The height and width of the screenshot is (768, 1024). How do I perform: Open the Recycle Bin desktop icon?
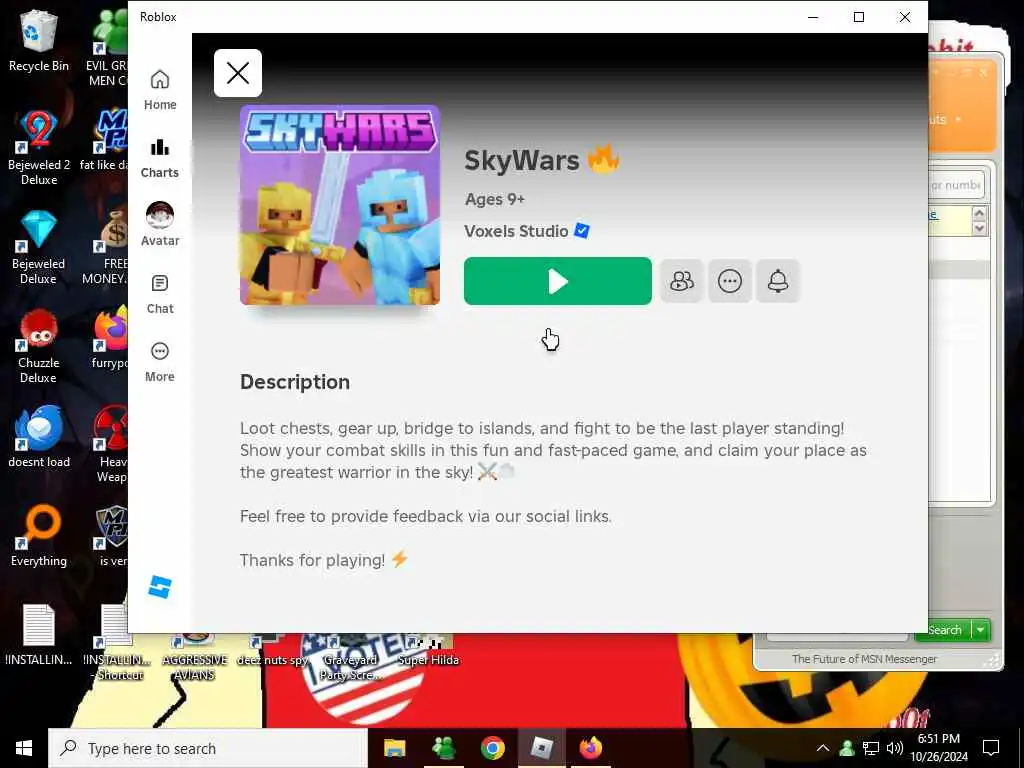tap(39, 40)
